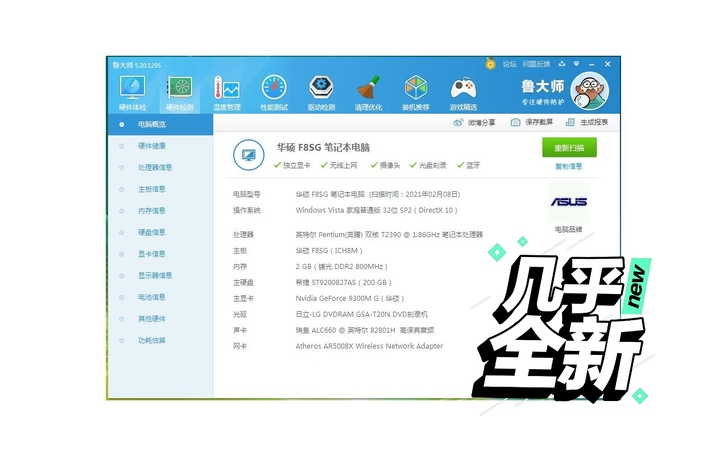
Task: Click the Windows Vista operating system value
Action: (x=377, y=210)
